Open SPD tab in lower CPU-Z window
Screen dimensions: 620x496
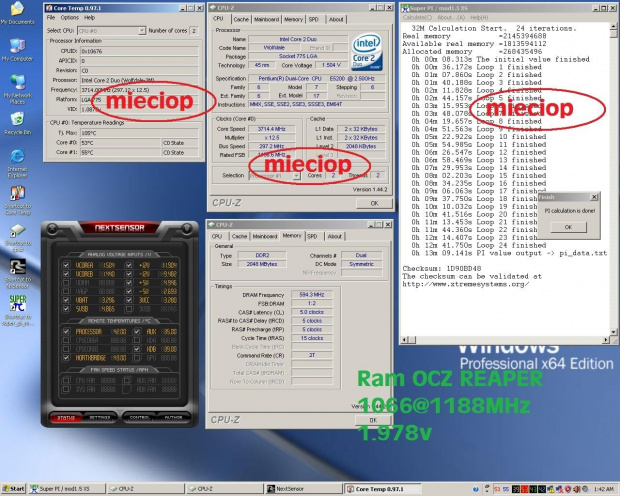coord(312,236)
